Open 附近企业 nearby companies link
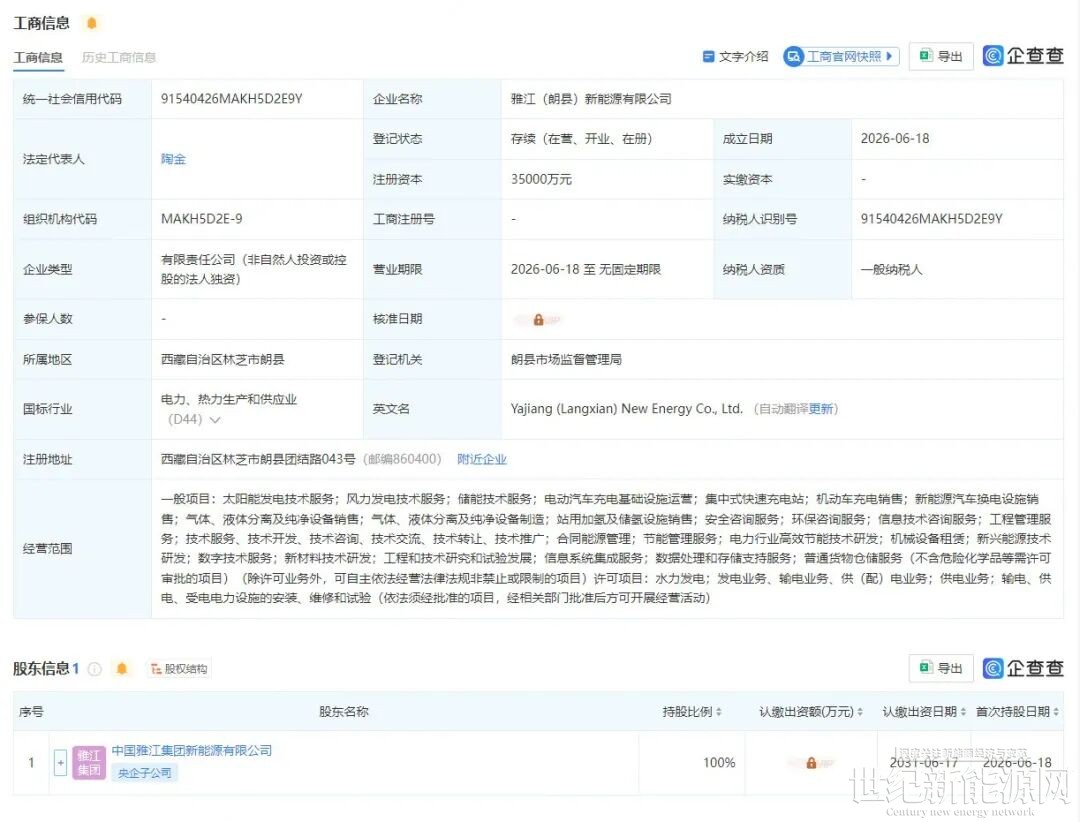The image size is (1080, 822). pyautogui.click(x=482, y=459)
